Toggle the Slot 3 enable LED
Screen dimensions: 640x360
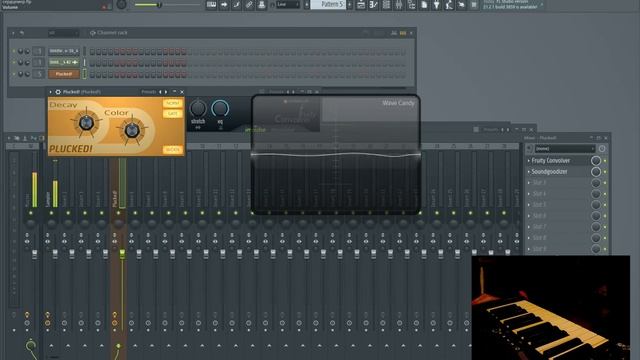point(605,183)
